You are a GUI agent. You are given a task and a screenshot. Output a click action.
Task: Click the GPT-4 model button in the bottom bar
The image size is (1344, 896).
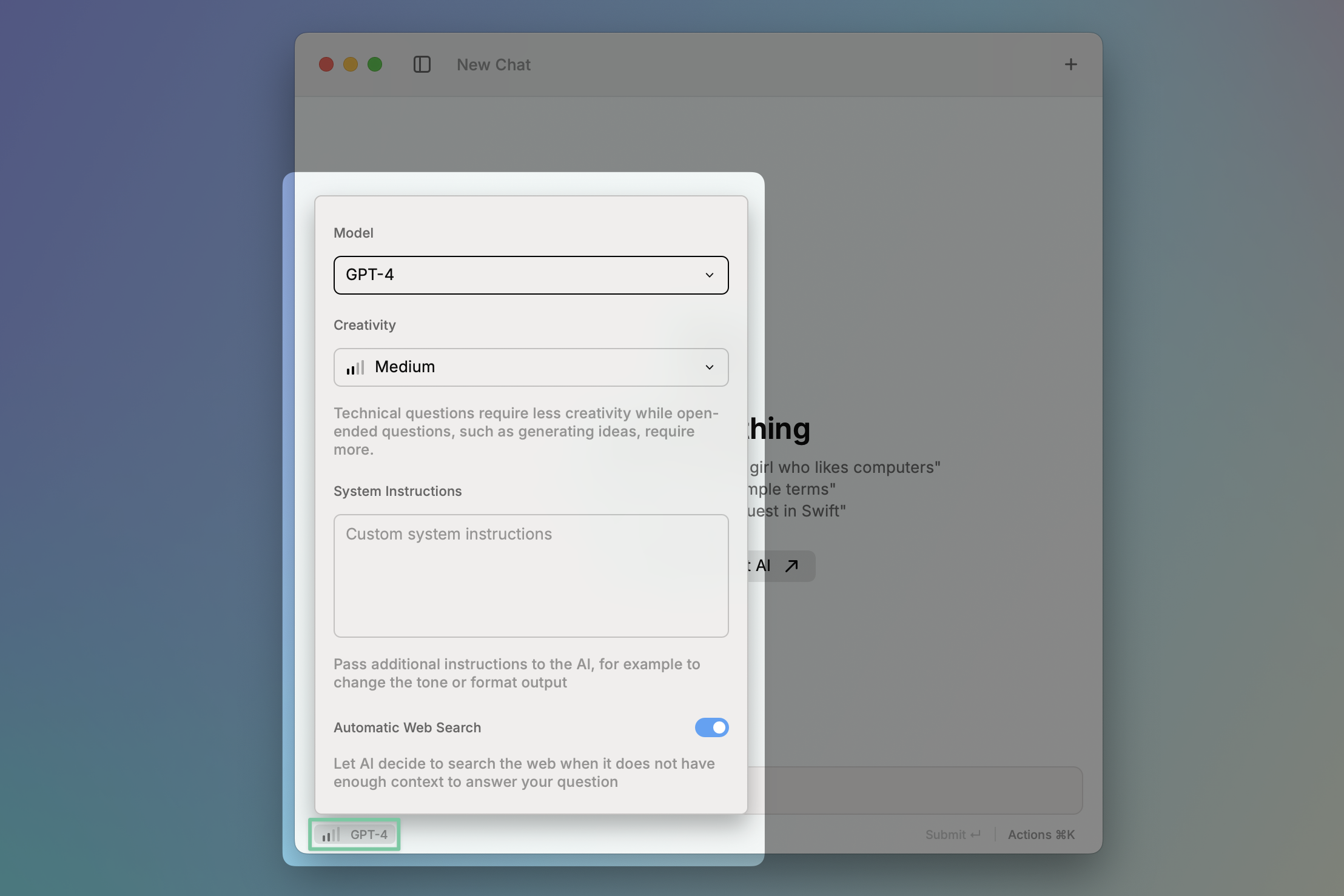(x=355, y=835)
